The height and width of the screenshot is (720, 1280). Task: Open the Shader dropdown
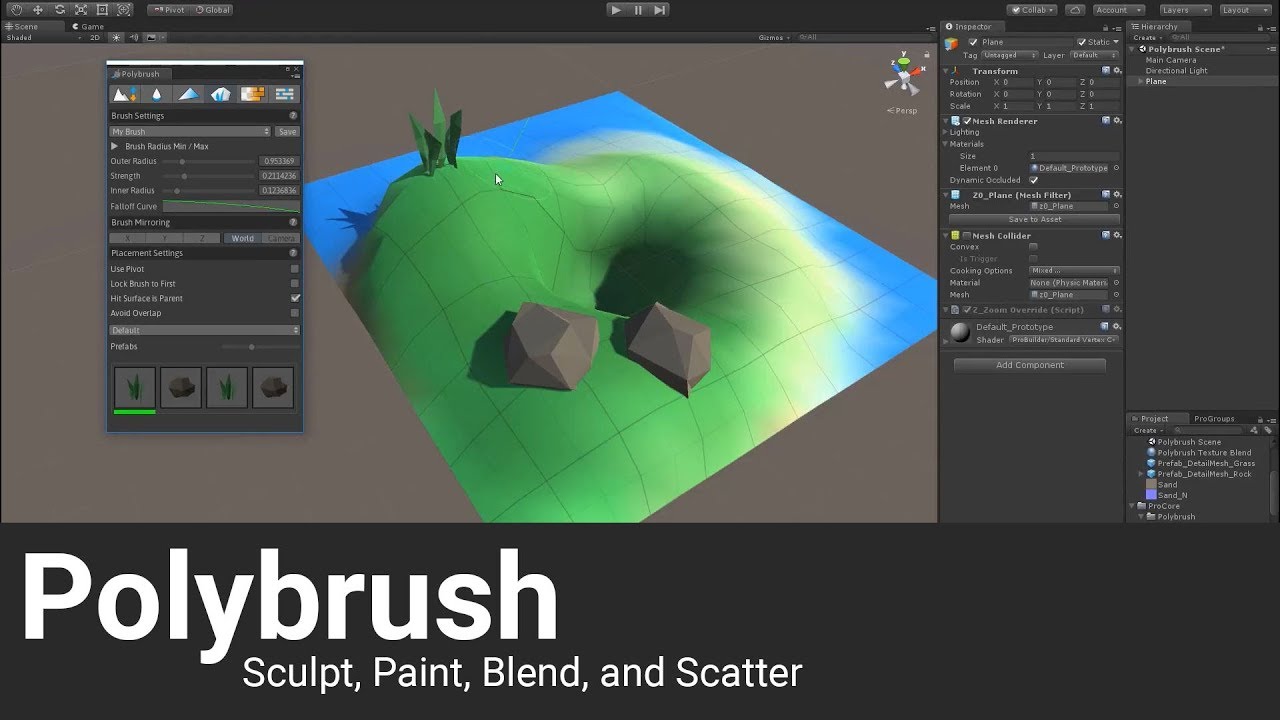(x=1064, y=340)
